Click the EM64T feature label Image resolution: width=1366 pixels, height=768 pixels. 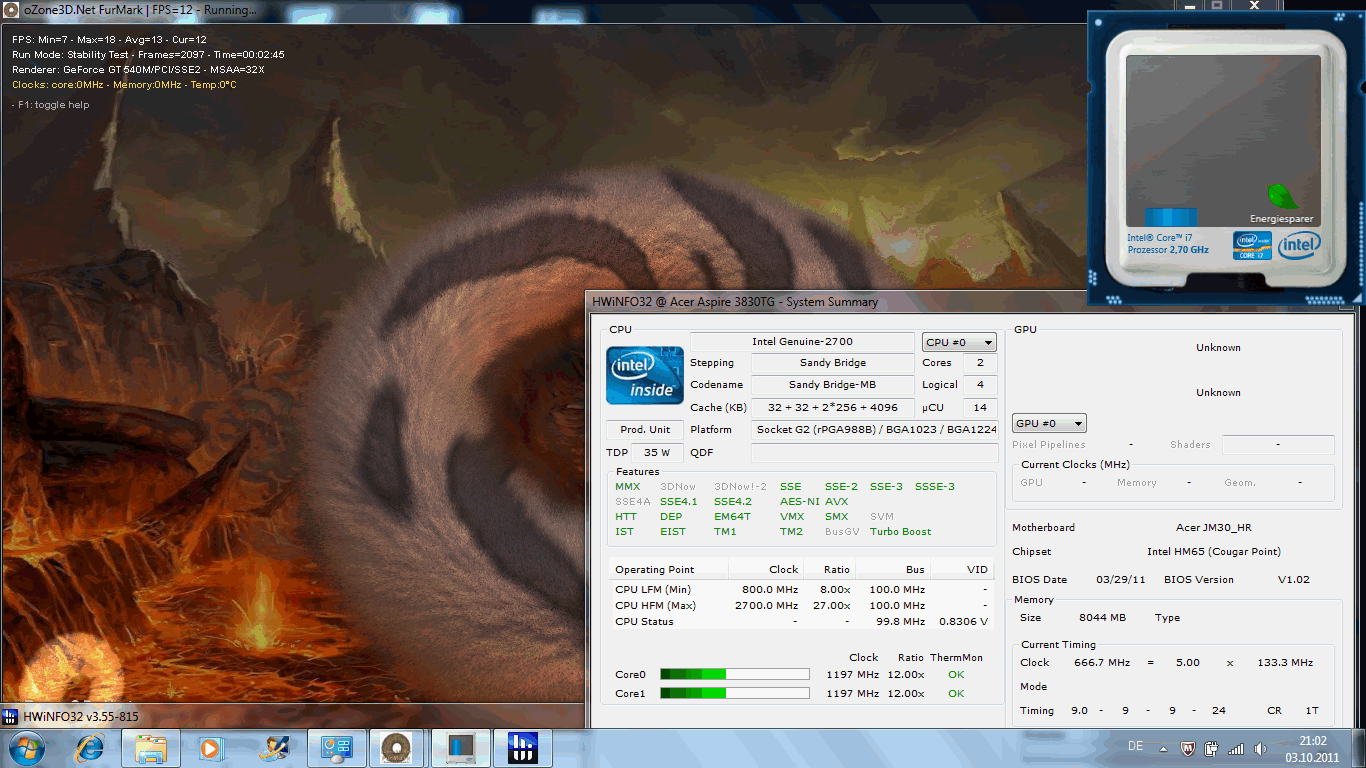(x=732, y=516)
